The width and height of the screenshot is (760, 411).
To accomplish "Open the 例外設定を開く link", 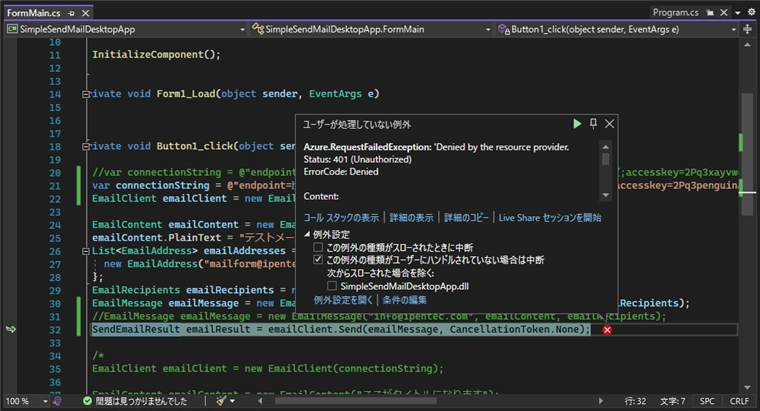I will point(343,300).
